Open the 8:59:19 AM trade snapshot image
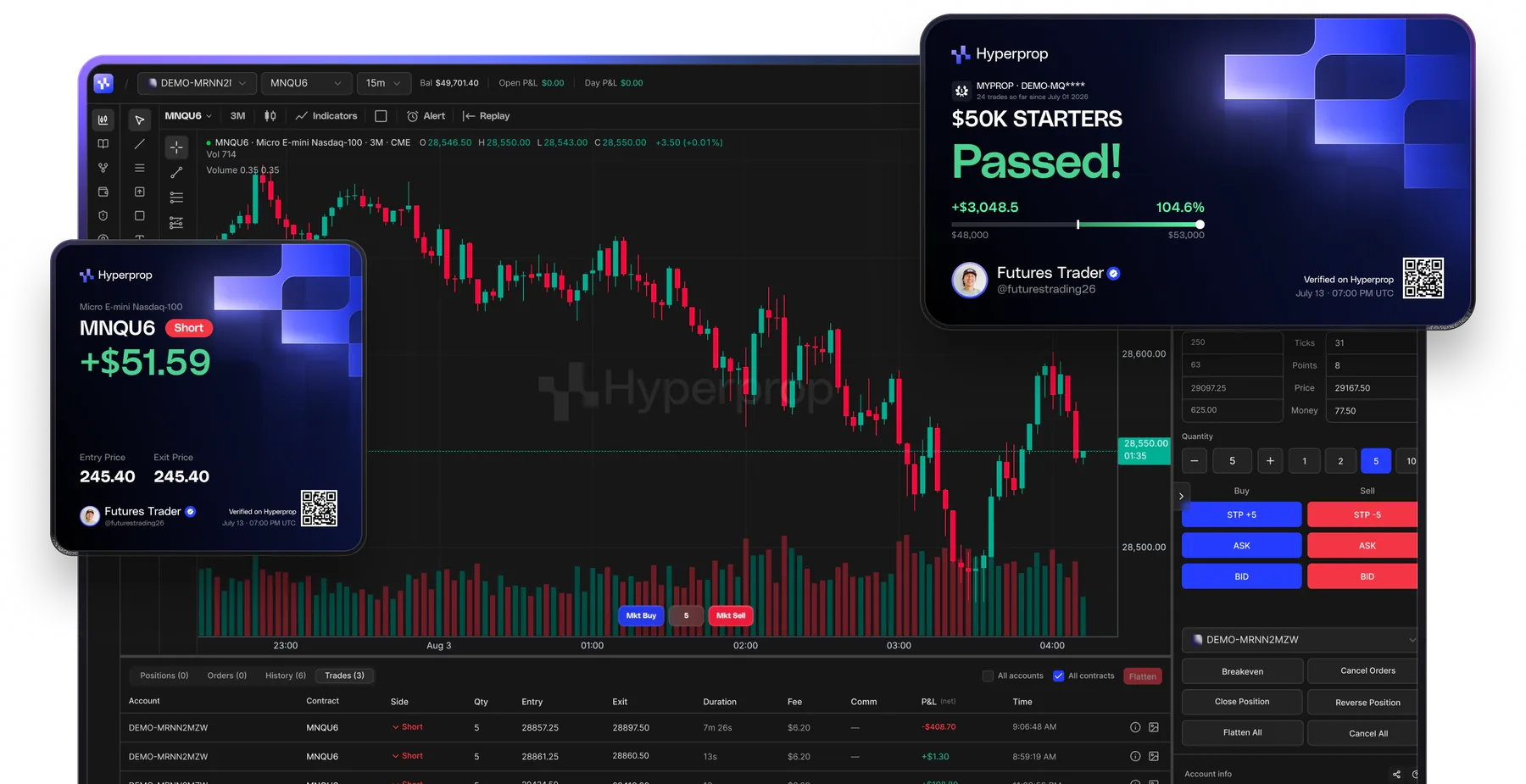This screenshot has width=1526, height=784. [1154, 756]
